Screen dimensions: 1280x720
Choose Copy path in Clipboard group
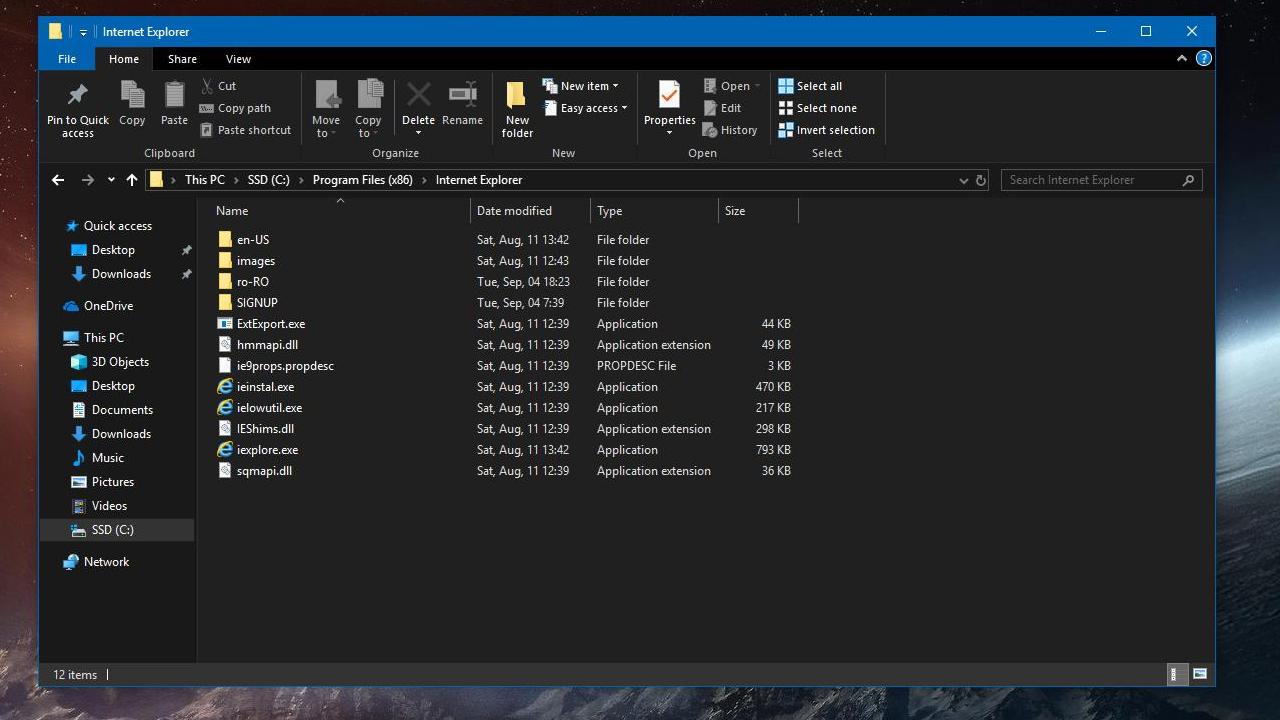point(235,108)
